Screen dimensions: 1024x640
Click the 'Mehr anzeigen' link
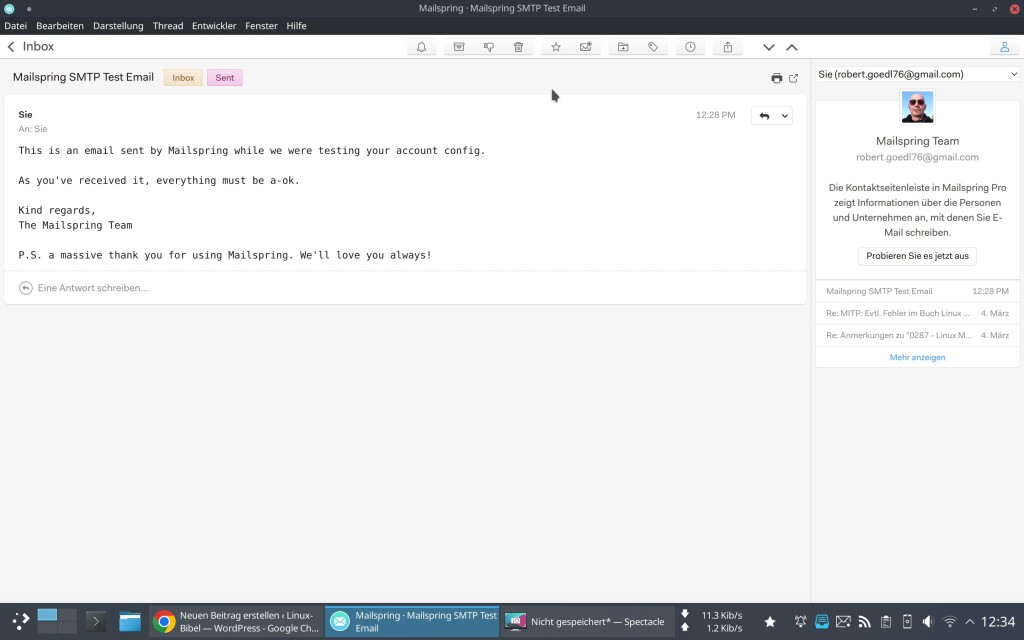[x=917, y=357]
